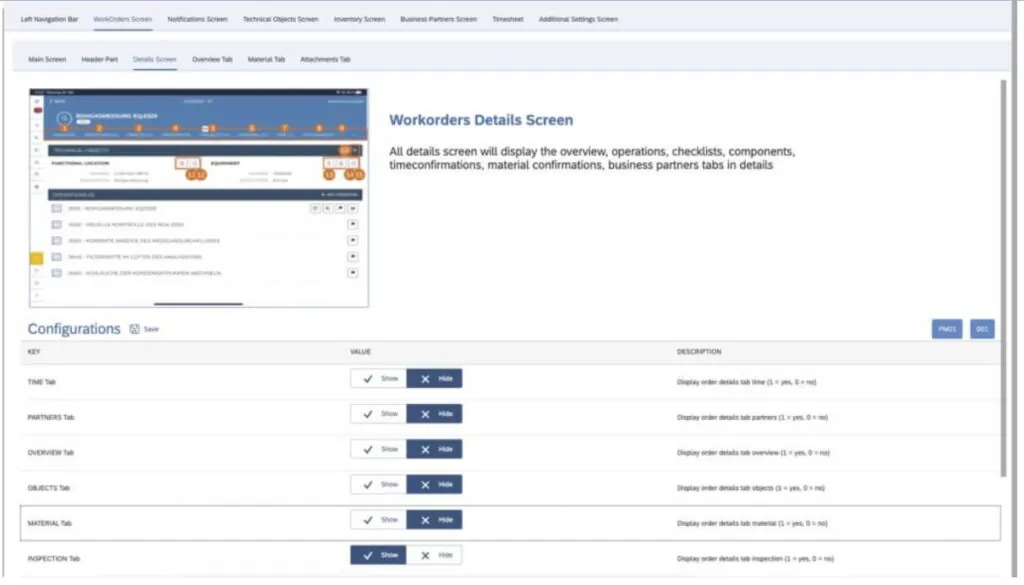The image size is (1024, 585).
Task: Switch to Notifications Screen tab
Action: click(x=197, y=20)
